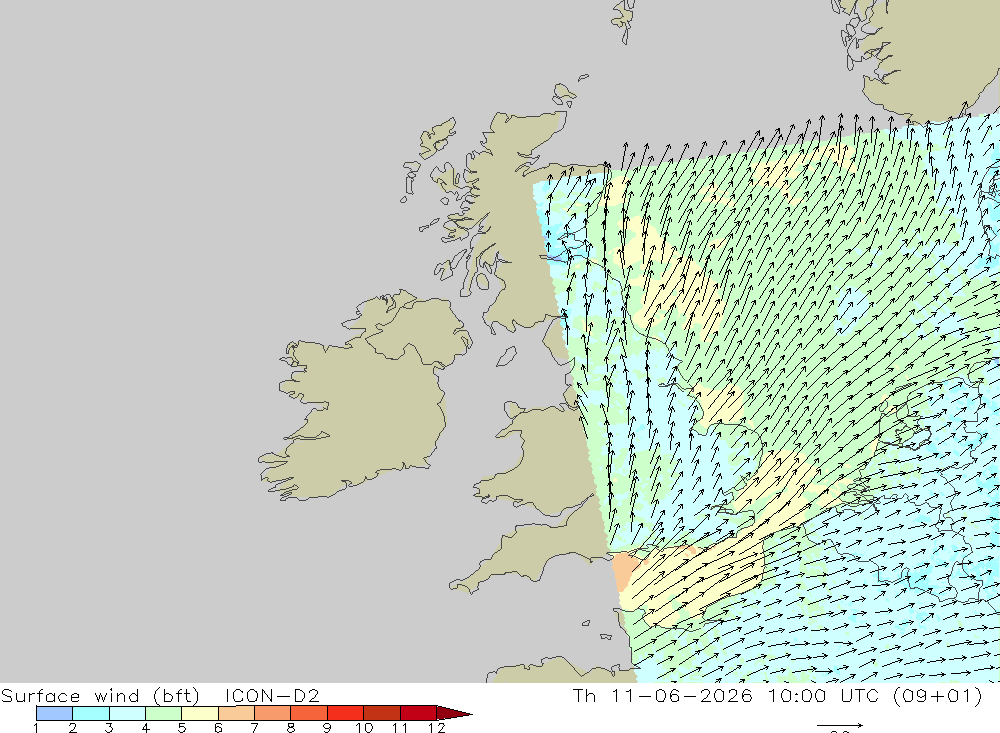Click the Beaufort 11 crimson legend swatch
The height and width of the screenshot is (733, 1000).
418,713
